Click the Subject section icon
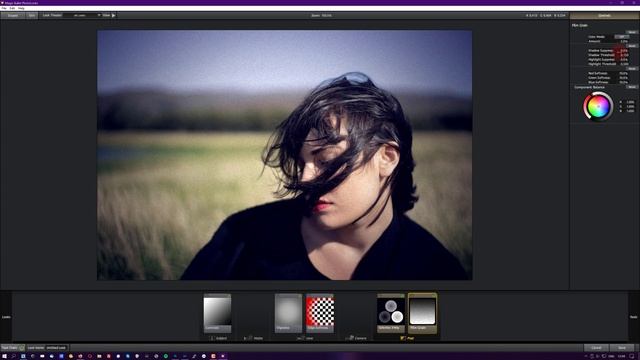The height and width of the screenshot is (360, 640). coord(212,338)
